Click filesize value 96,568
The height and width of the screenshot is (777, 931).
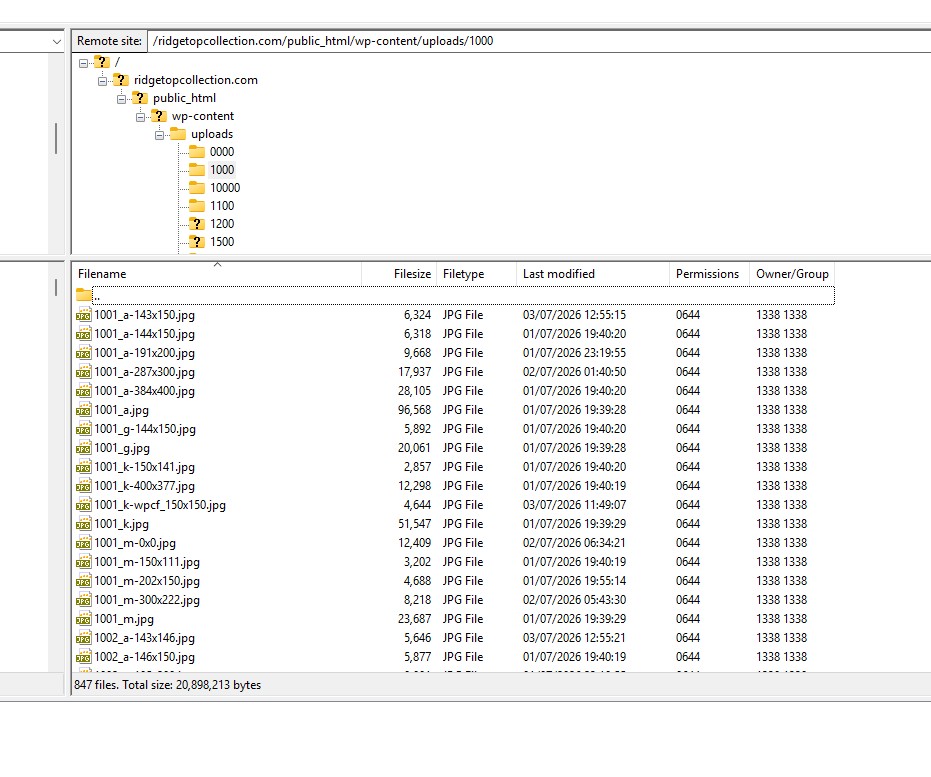click(414, 410)
